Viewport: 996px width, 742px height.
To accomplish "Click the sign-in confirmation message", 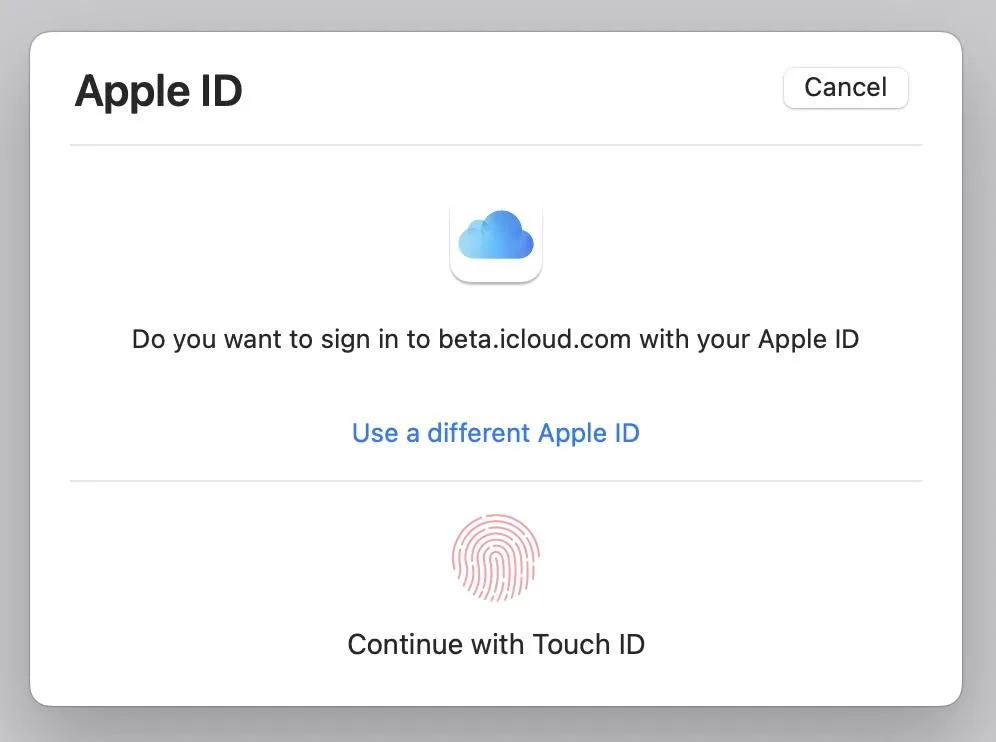I will tap(495, 339).
